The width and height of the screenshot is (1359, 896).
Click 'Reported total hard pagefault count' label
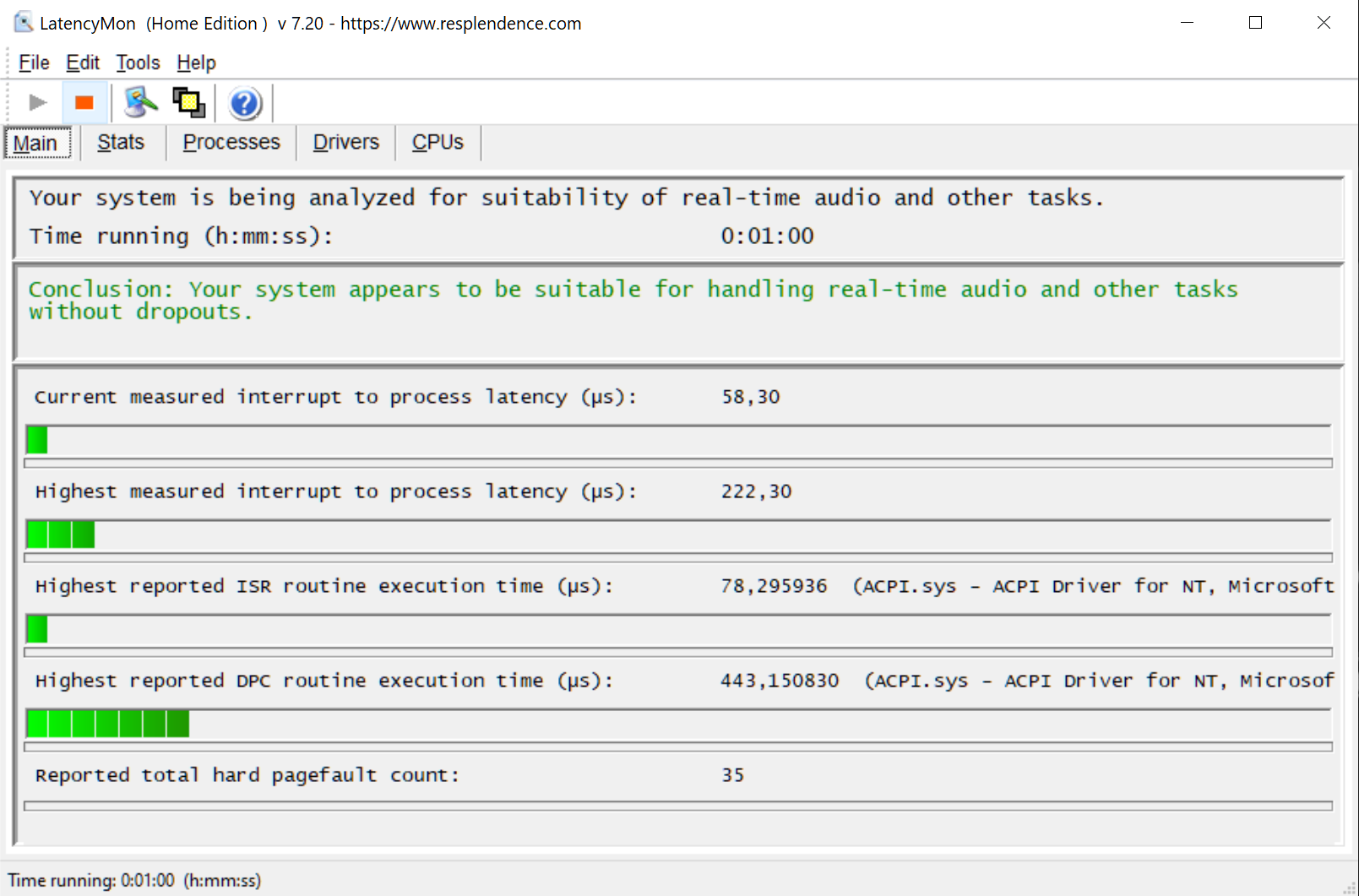click(247, 775)
